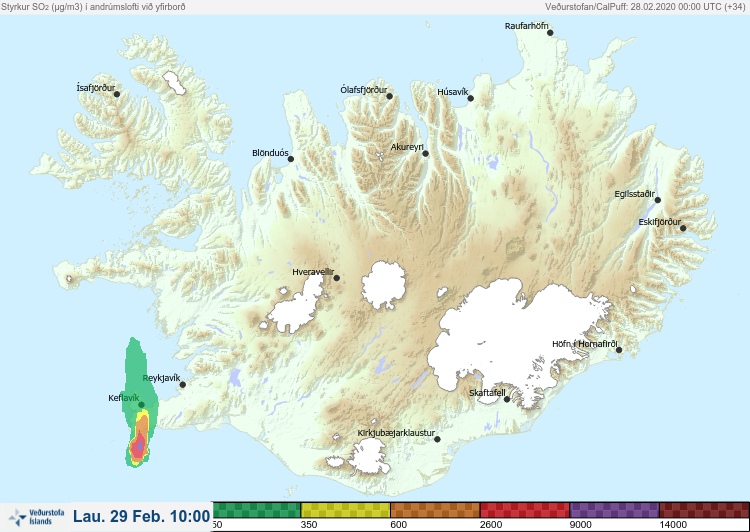Select the Ólafsfjörður station dot
This screenshot has width=750, height=532.
point(389,96)
